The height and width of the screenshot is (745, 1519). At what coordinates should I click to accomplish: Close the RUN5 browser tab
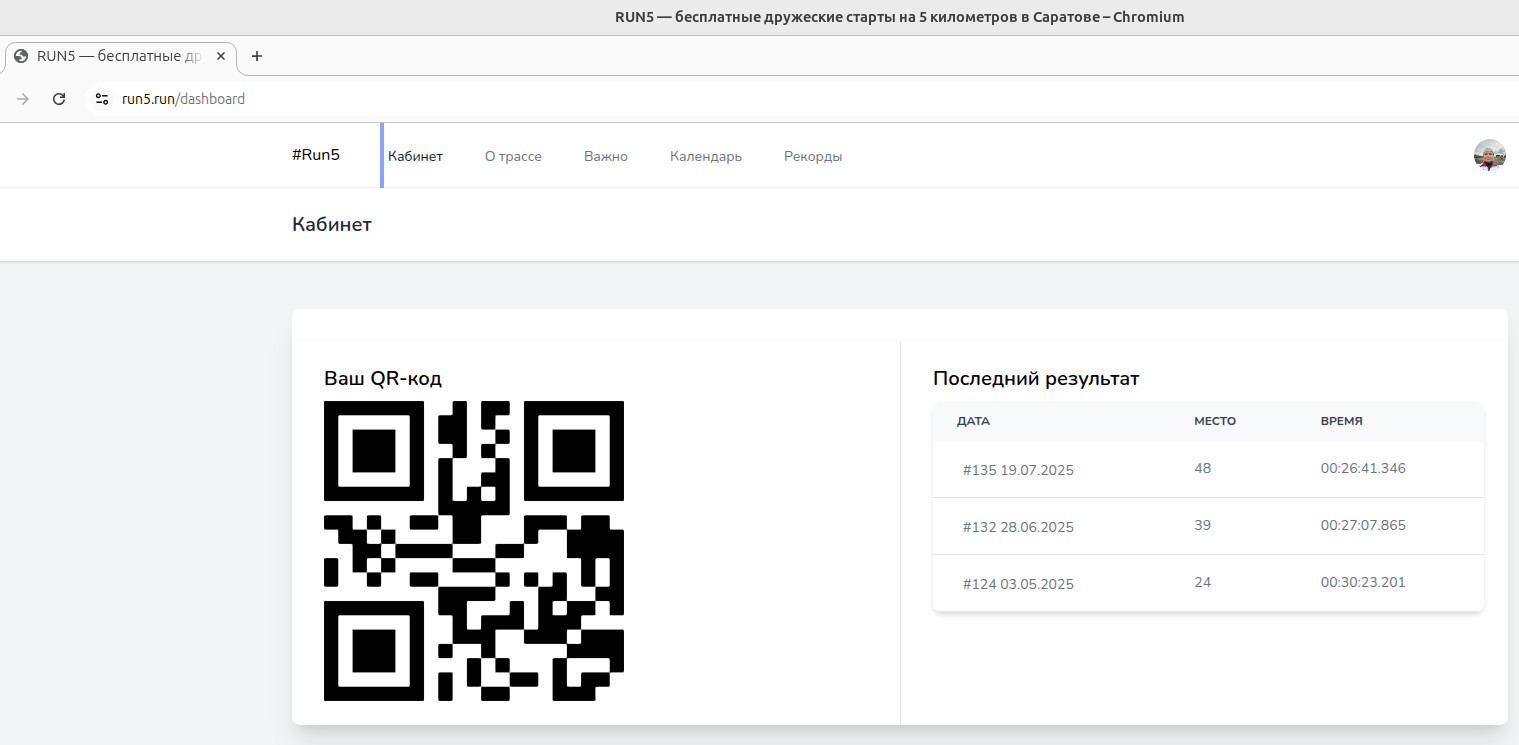point(221,56)
